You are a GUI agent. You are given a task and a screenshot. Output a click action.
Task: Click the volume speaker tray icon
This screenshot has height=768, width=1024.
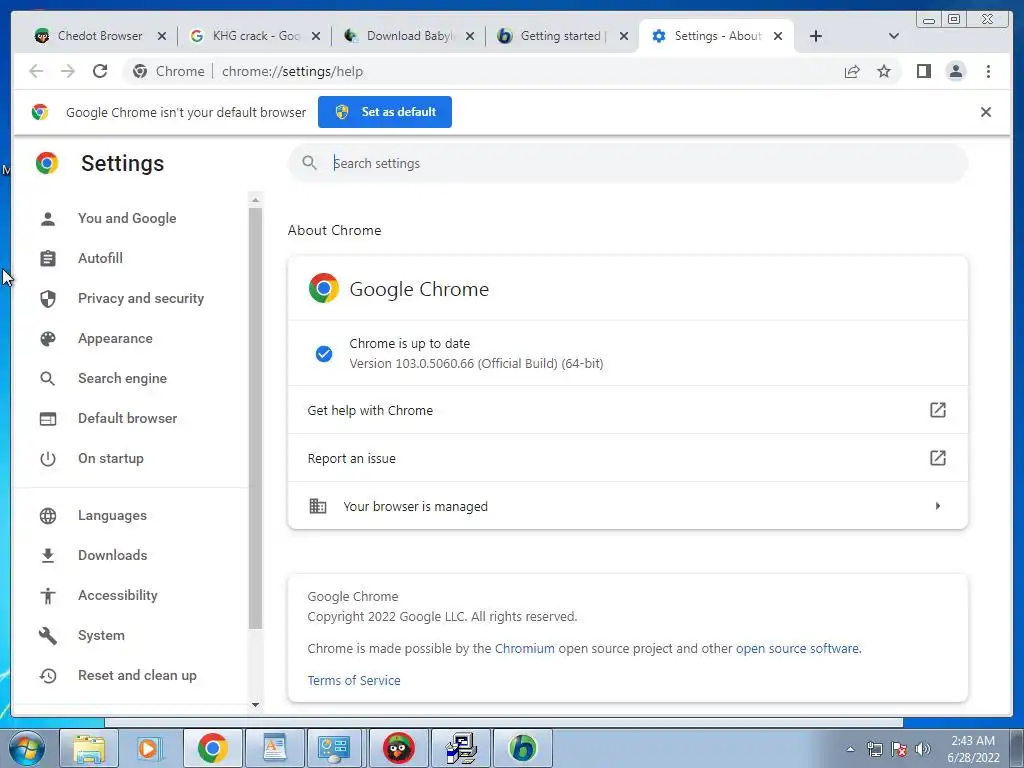coord(923,749)
